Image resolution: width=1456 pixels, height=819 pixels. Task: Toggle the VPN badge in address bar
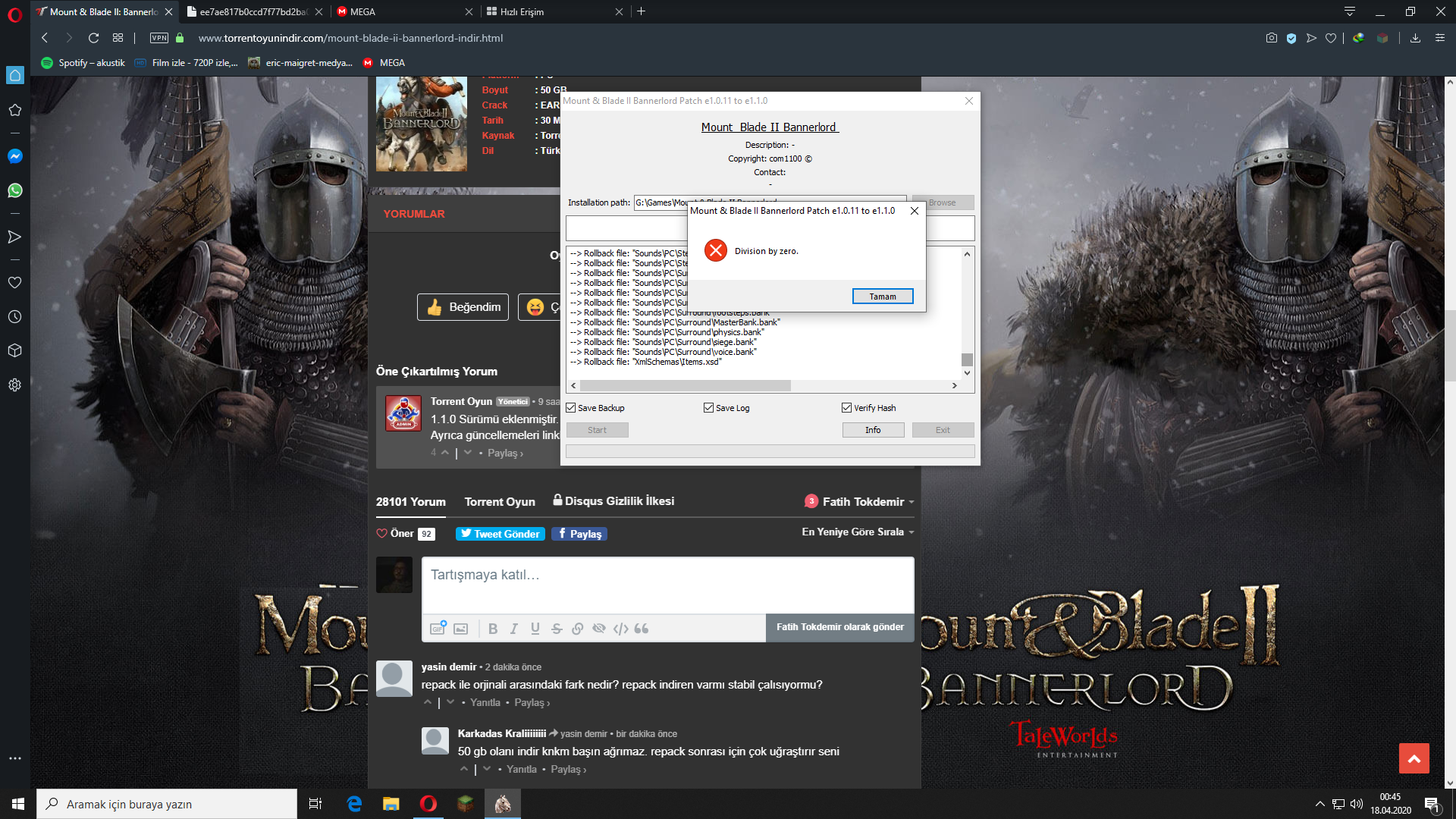159,38
